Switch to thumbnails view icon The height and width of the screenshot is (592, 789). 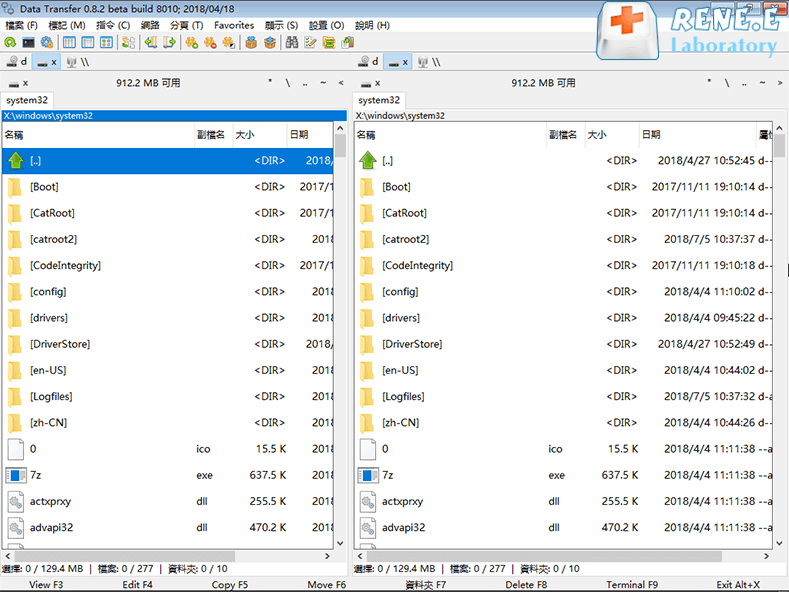click(x=106, y=43)
